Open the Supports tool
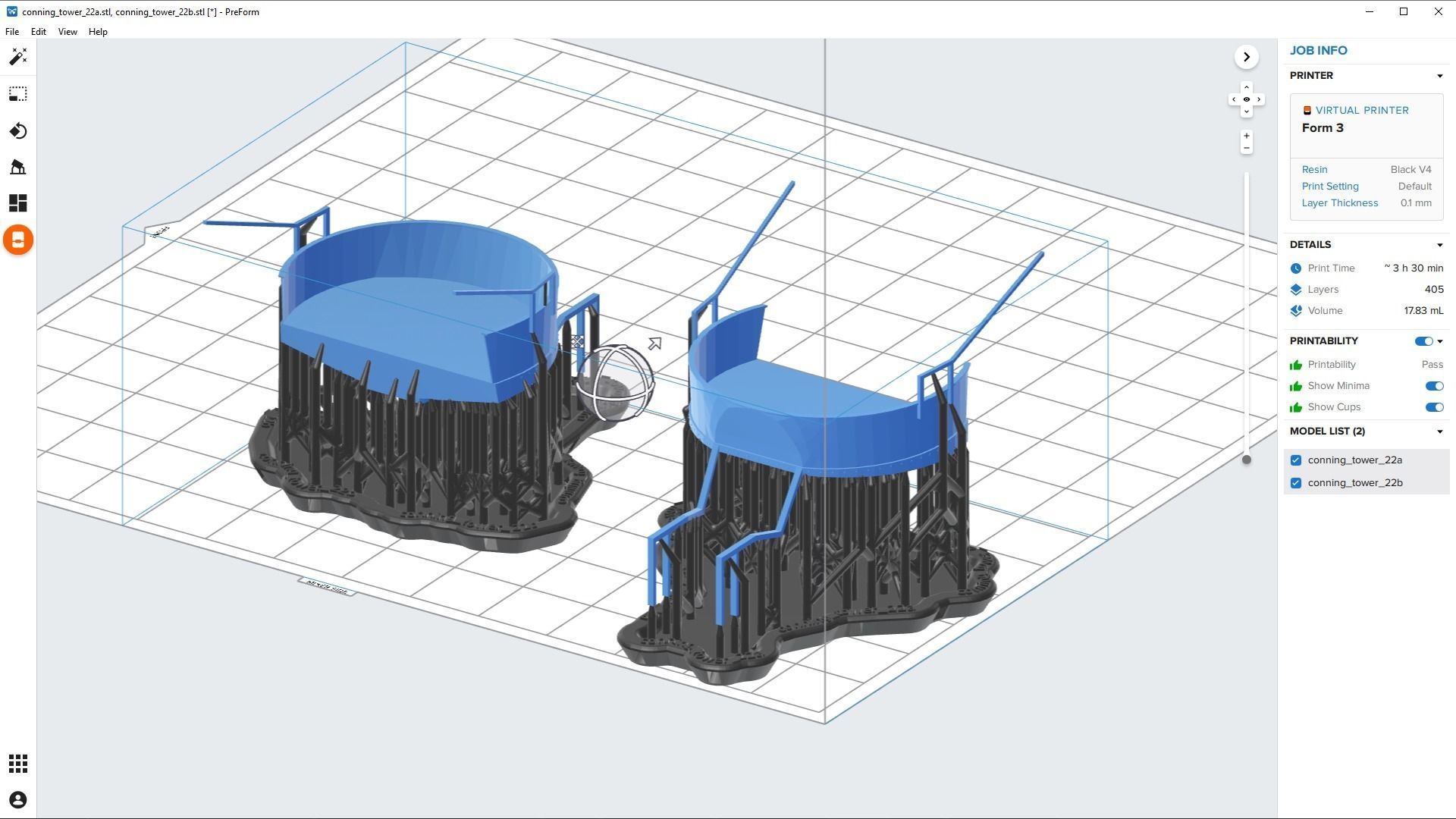1456x819 pixels. click(x=18, y=167)
